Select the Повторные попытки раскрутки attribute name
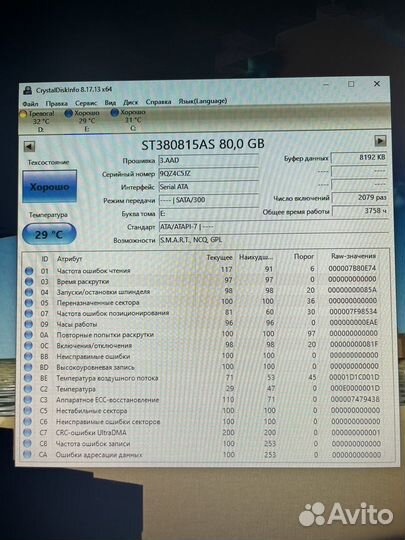The image size is (405, 540). 105,334
